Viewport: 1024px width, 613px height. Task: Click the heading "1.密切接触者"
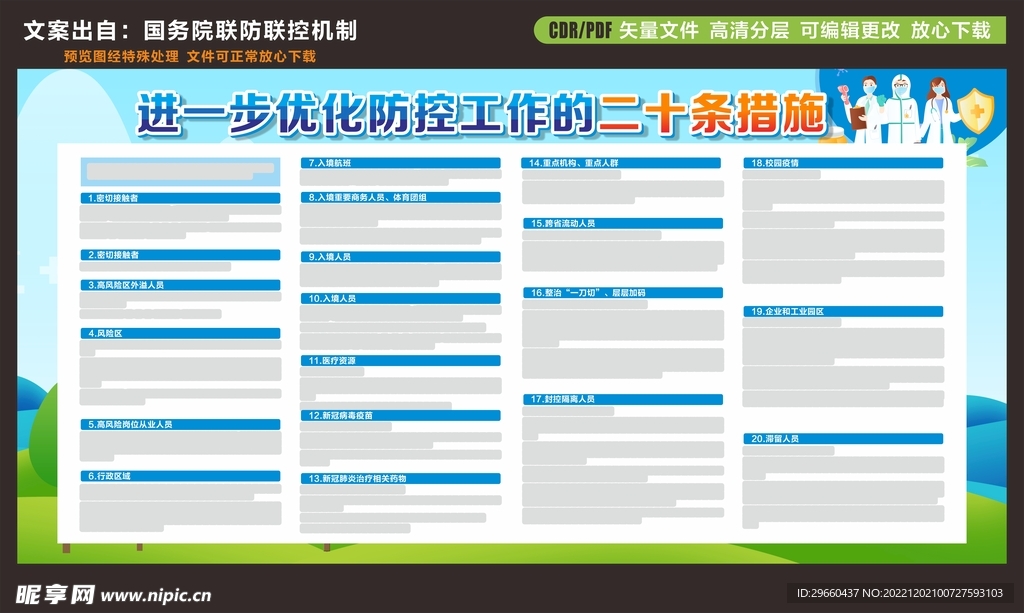[x=180, y=198]
